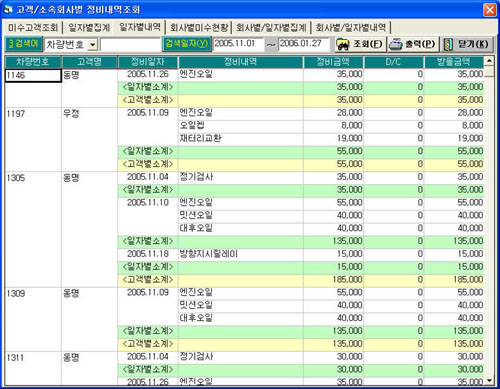
Task: Switch to the 회사별/일자별내역 tab
Action: tap(351, 27)
